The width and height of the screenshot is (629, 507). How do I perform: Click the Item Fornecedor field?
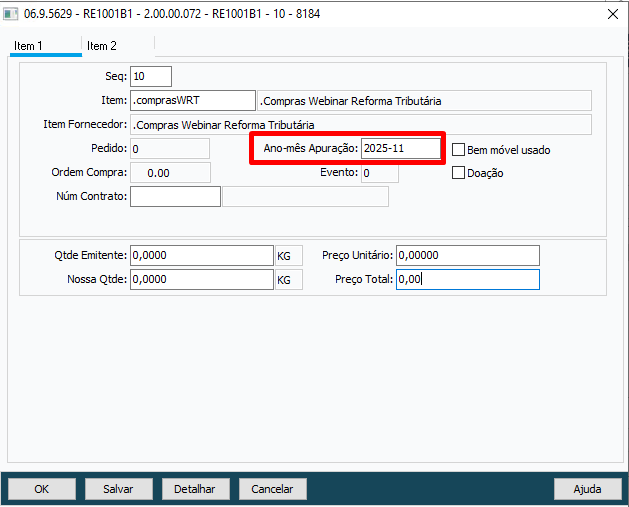click(361, 125)
